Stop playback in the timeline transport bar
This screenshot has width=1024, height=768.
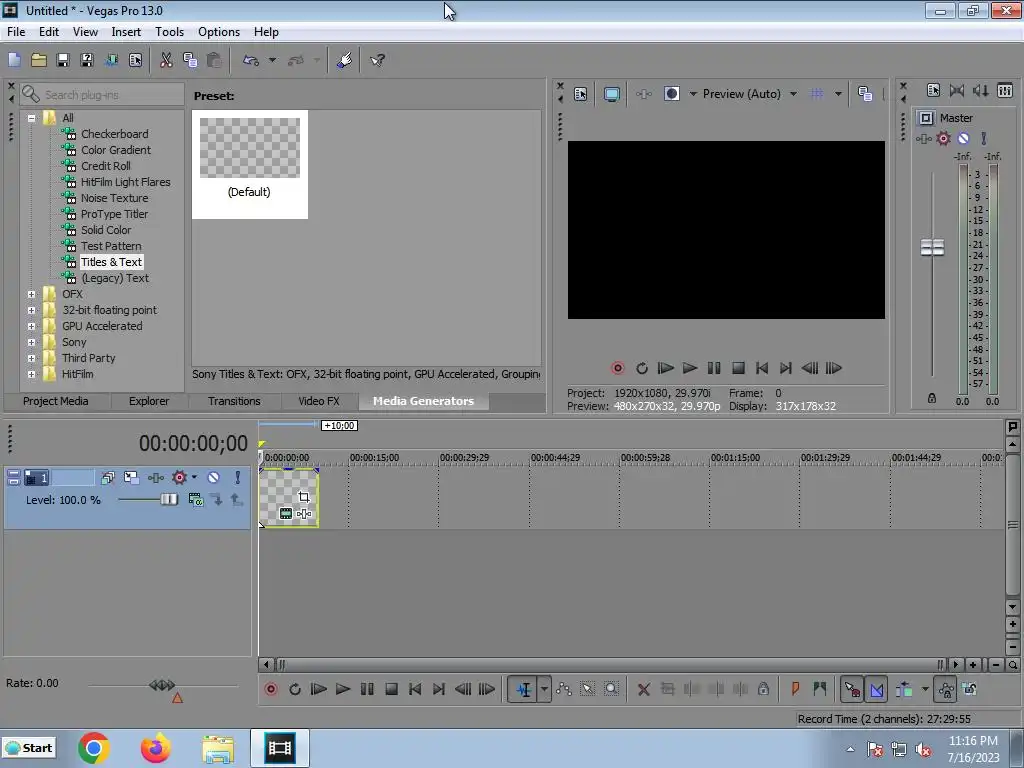391,689
